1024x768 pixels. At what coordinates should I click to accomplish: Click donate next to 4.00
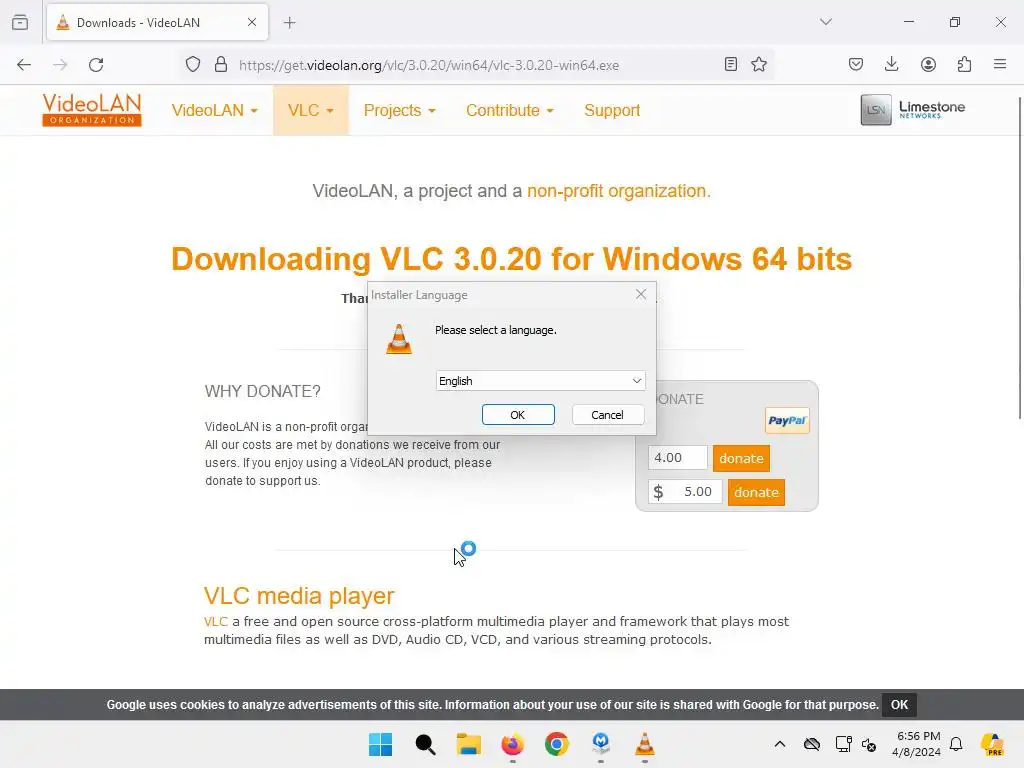click(741, 458)
